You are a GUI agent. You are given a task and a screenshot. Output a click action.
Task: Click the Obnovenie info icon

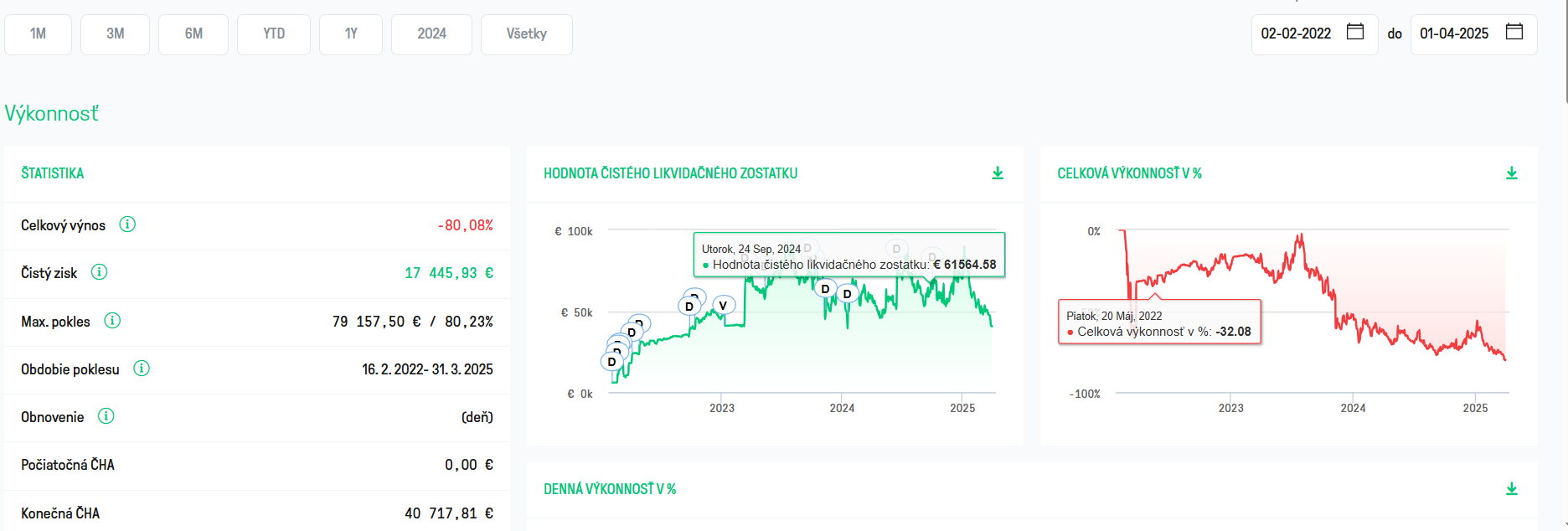[x=106, y=416]
